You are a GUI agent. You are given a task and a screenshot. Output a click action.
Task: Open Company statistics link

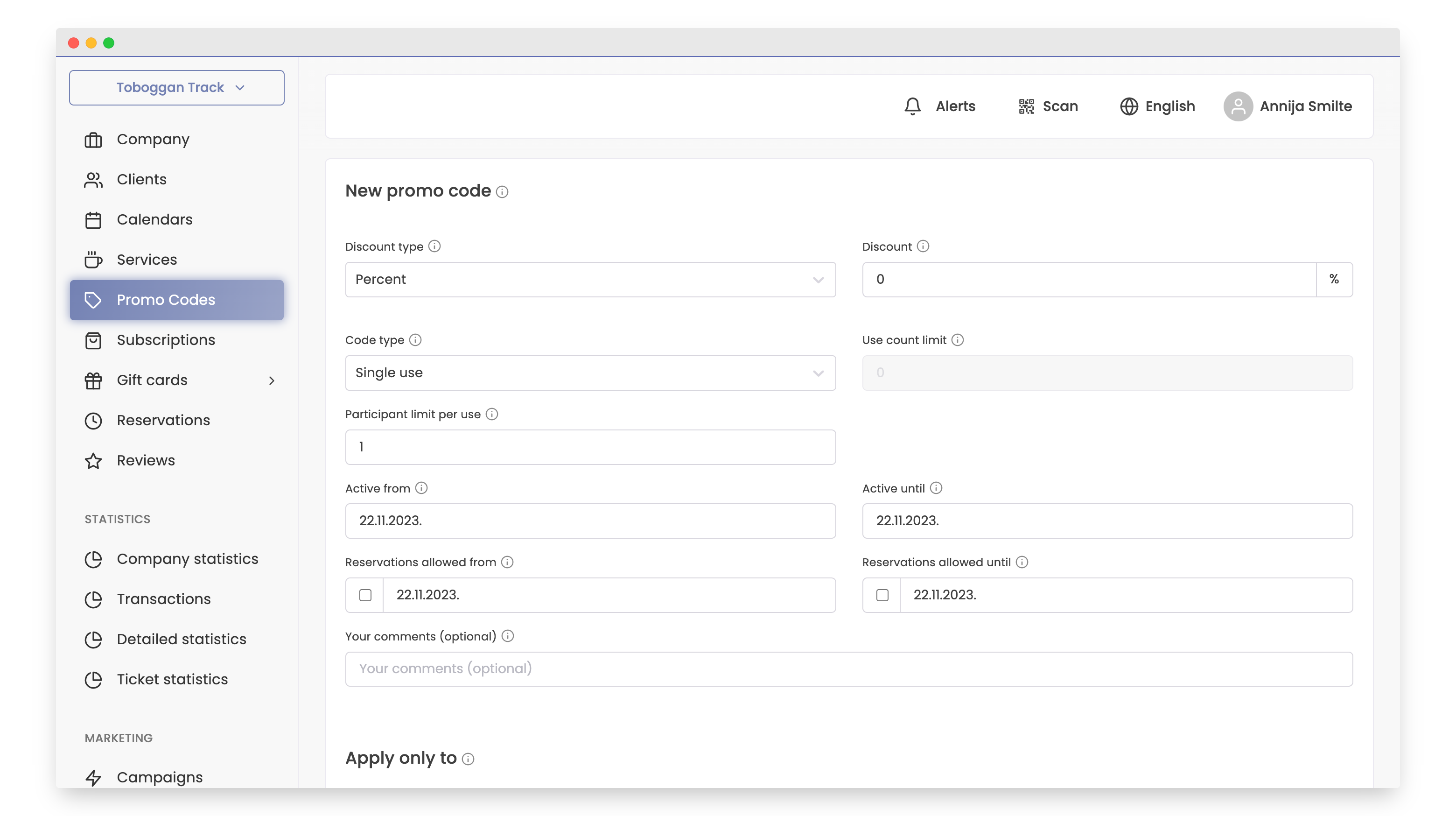click(187, 559)
